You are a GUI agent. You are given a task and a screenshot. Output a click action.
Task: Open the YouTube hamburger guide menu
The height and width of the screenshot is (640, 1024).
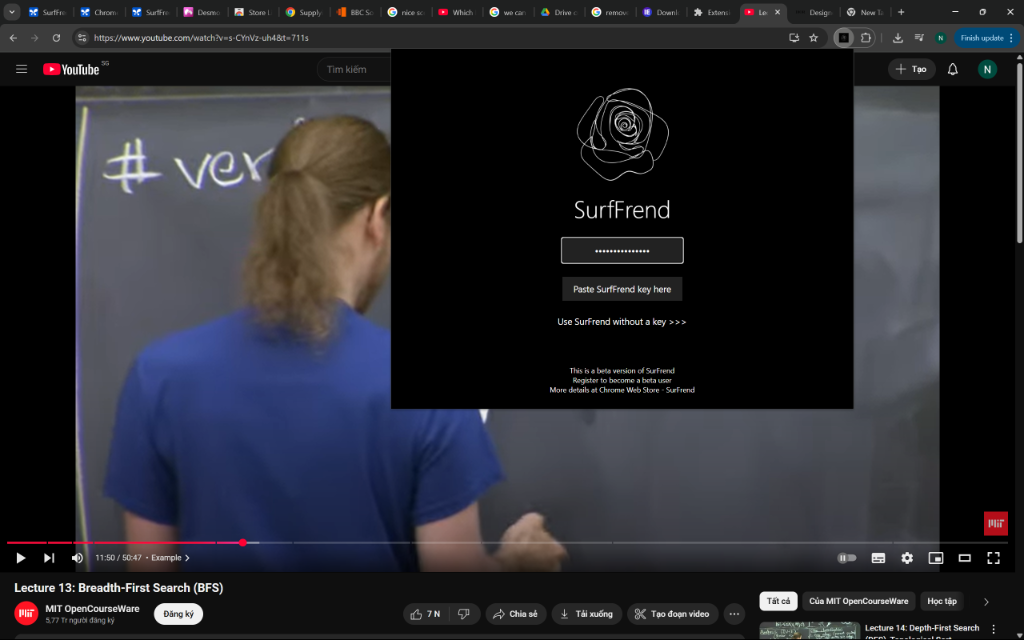22,69
